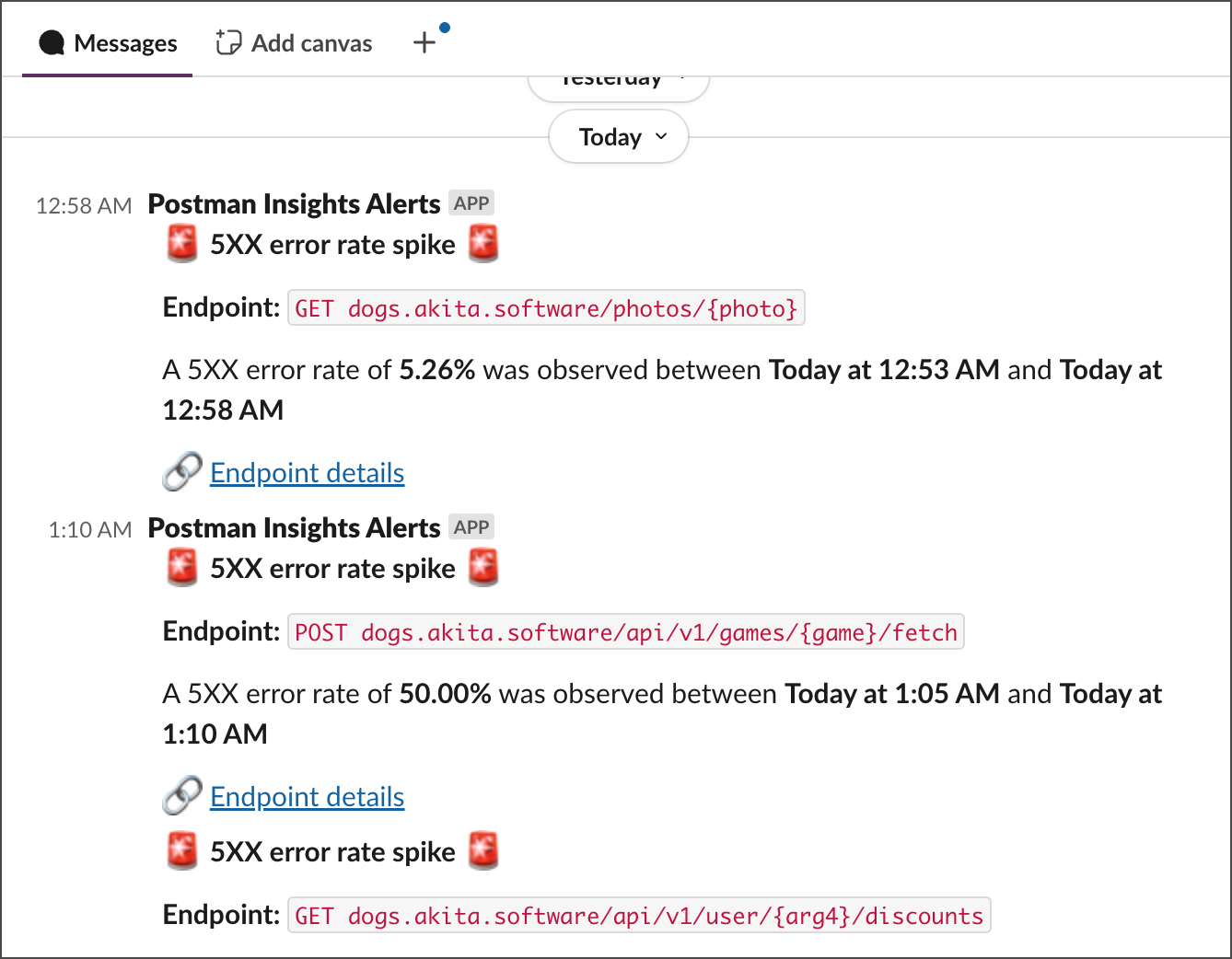Click the Messages speech bubble icon
Image resolution: width=1232 pixels, height=959 pixels.
(52, 43)
